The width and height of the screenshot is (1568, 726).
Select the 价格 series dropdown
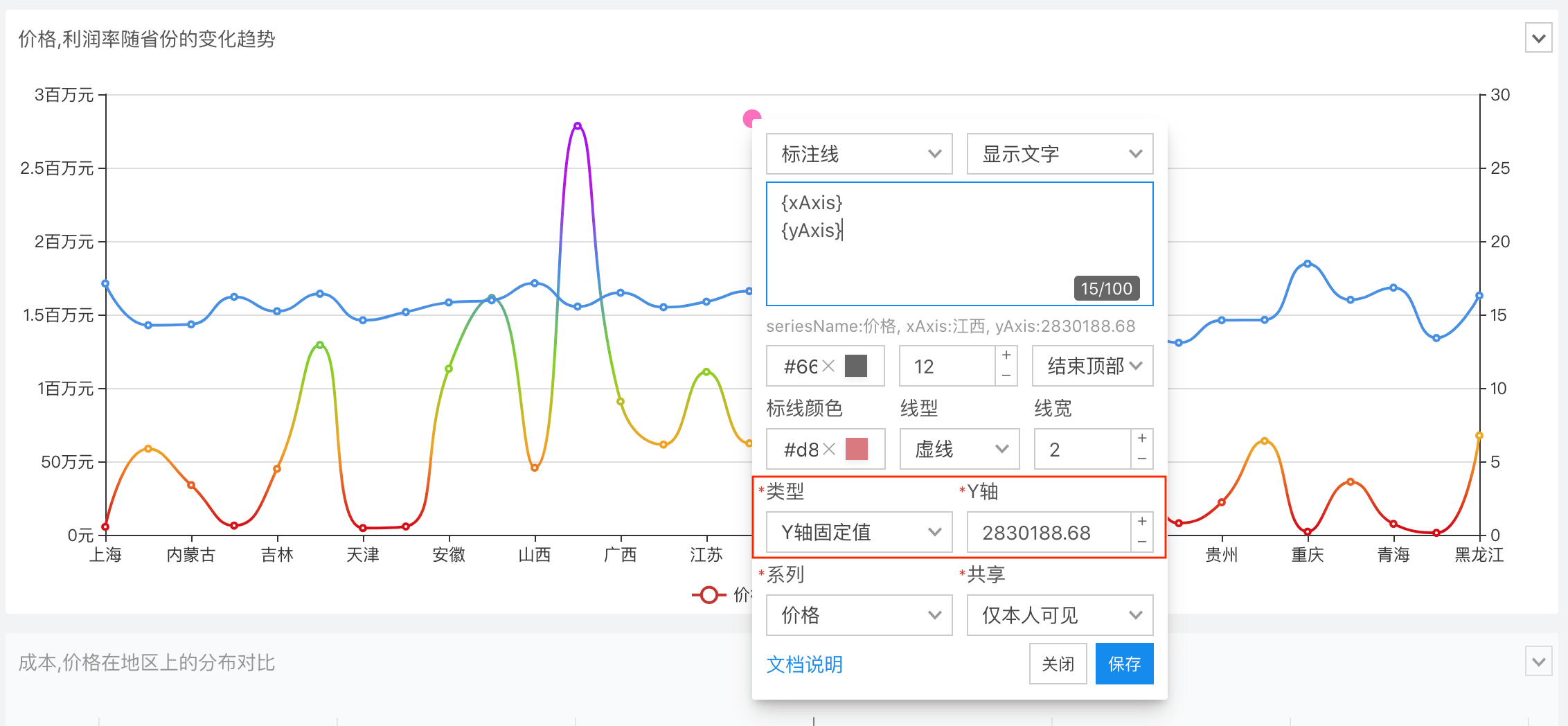(x=859, y=615)
